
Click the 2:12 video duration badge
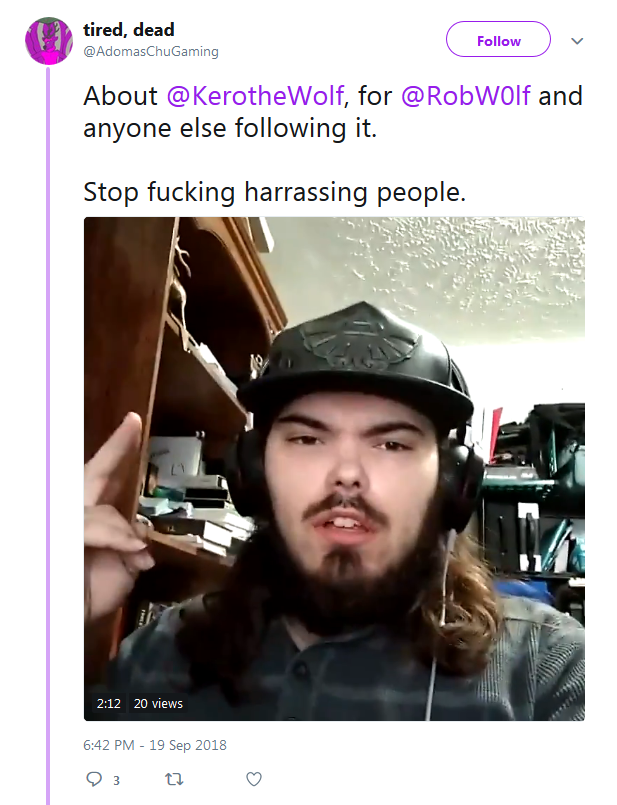tap(109, 703)
